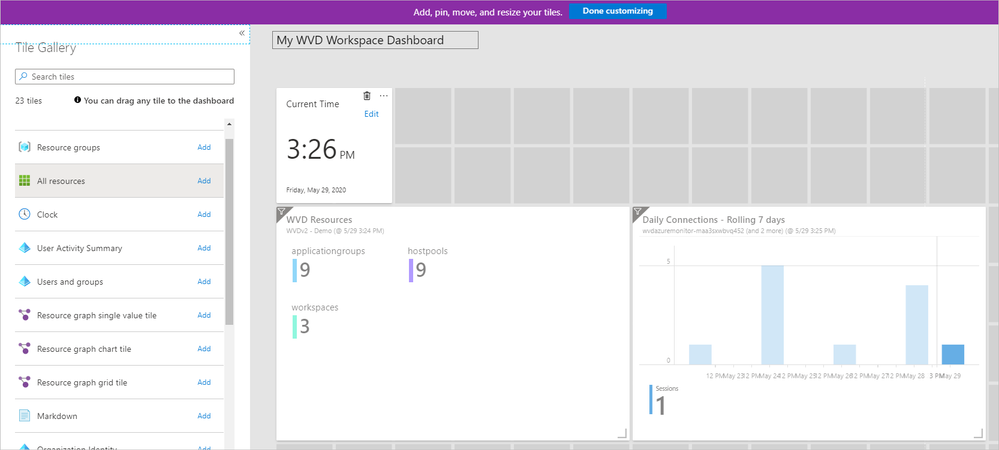Click the Daily Connections tile resize handle
The height and width of the screenshot is (450, 999).
(x=978, y=433)
